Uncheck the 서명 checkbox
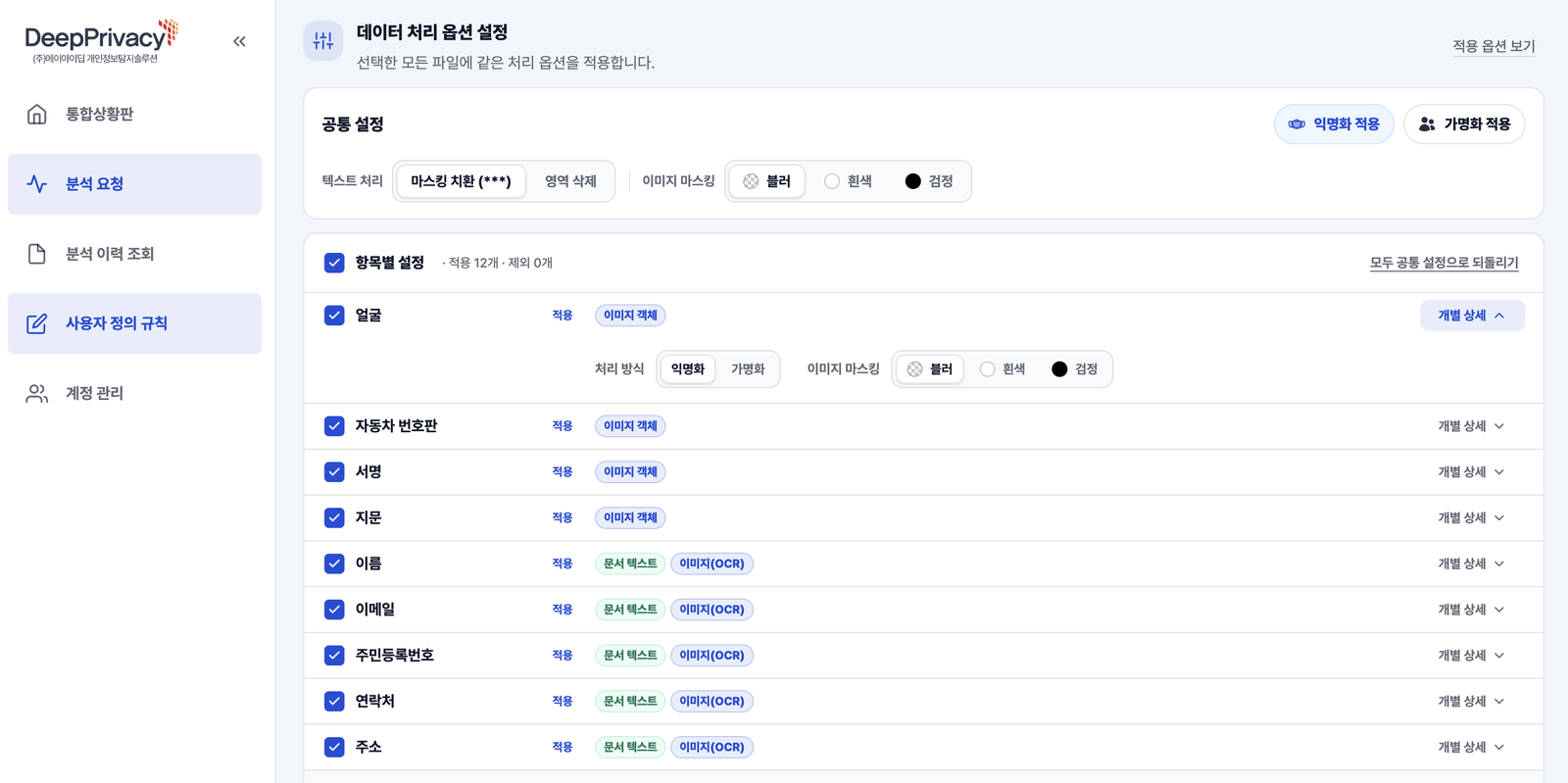Viewport: 1568px width, 783px height. [334, 472]
